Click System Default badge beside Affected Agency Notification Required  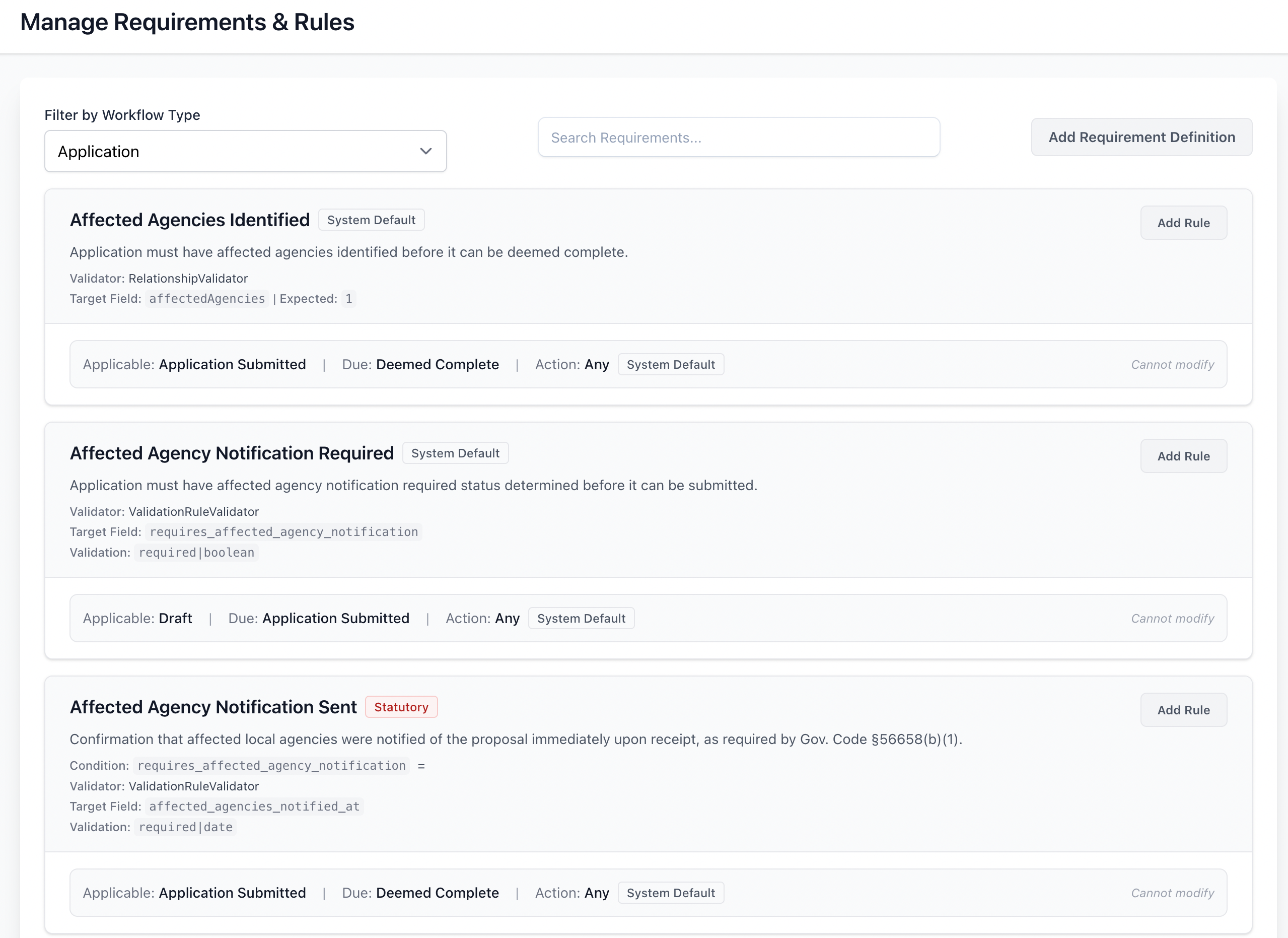pyautogui.click(x=455, y=453)
